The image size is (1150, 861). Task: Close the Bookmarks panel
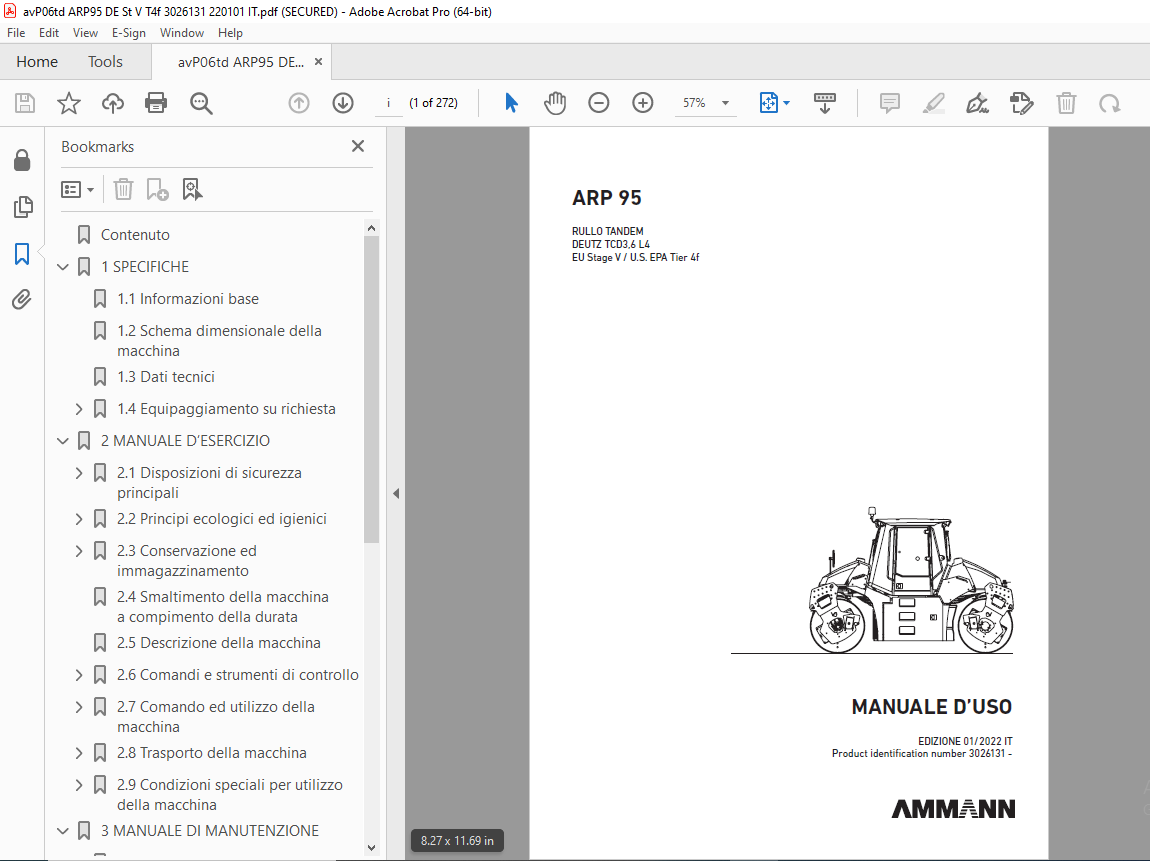(x=358, y=146)
